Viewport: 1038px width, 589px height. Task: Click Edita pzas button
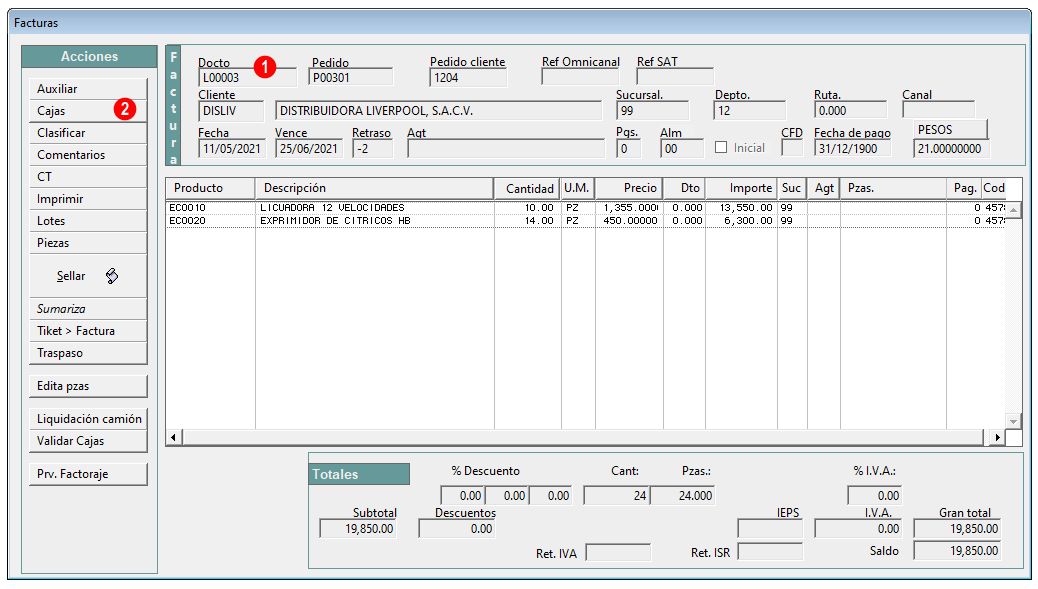tap(88, 386)
